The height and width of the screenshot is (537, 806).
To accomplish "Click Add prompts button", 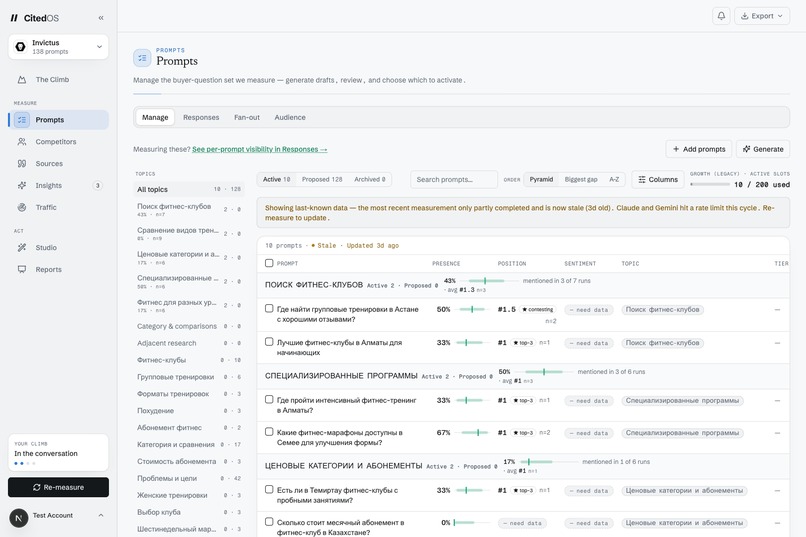I will click(x=699, y=149).
